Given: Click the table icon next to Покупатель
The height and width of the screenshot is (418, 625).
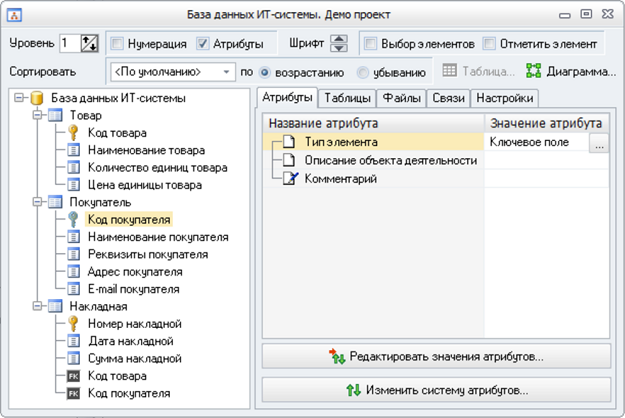Looking at the screenshot, I should pos(55,202).
